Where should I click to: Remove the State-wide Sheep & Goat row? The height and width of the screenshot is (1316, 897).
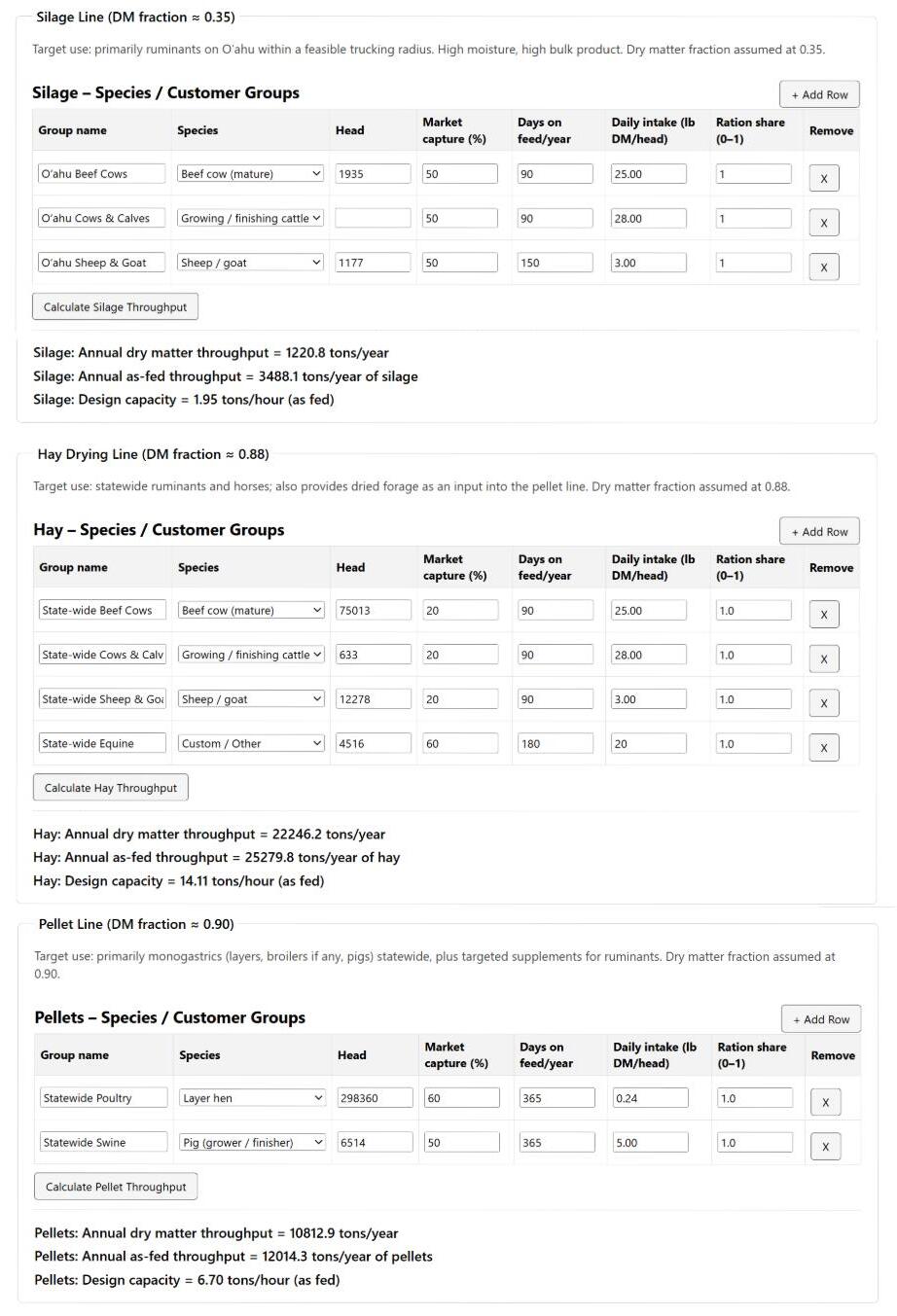point(824,703)
